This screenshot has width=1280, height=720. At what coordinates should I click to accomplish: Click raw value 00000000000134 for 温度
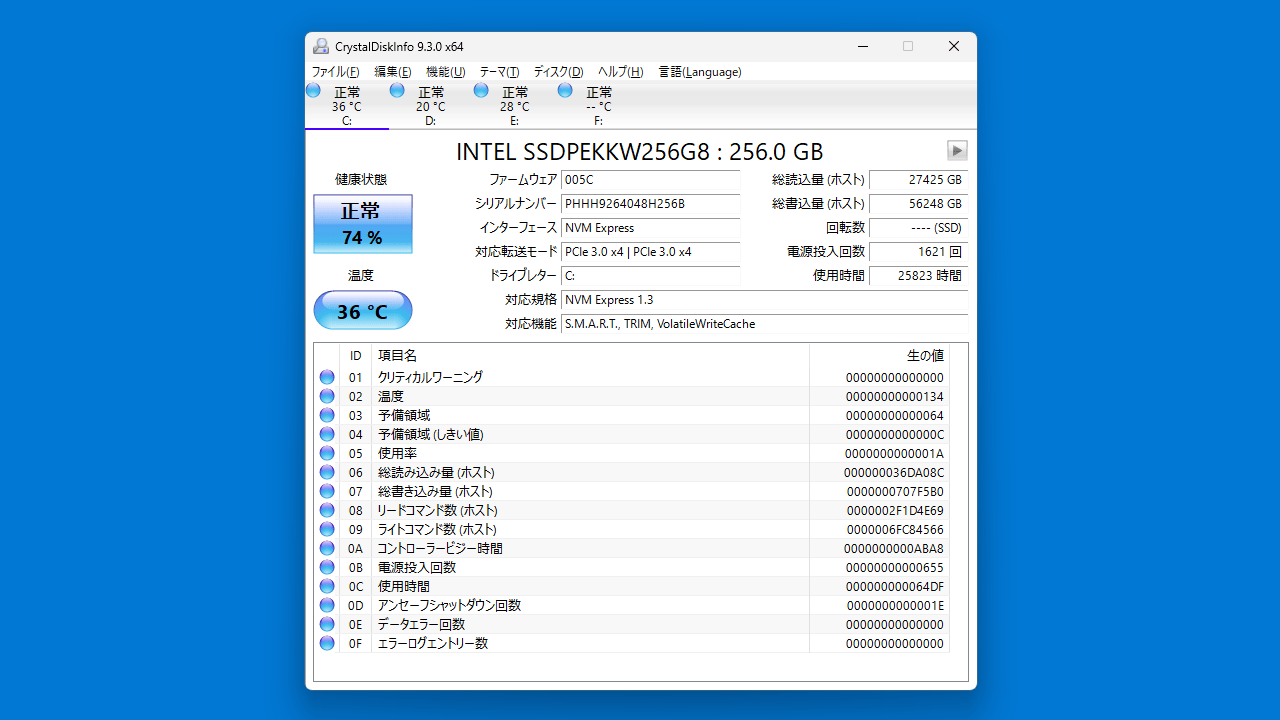(894, 397)
